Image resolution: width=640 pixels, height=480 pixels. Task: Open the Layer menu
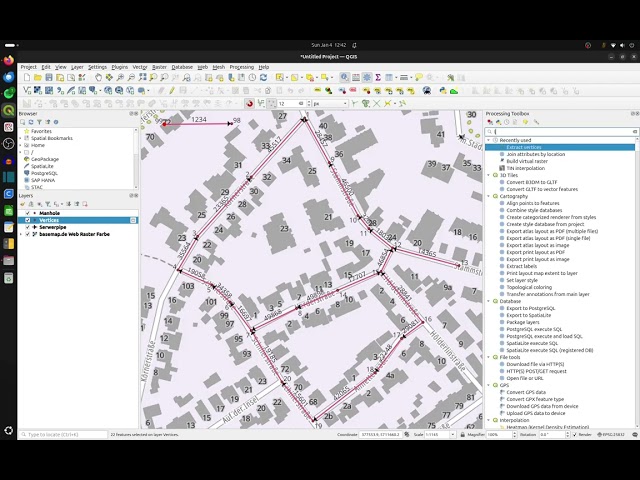coord(77,67)
